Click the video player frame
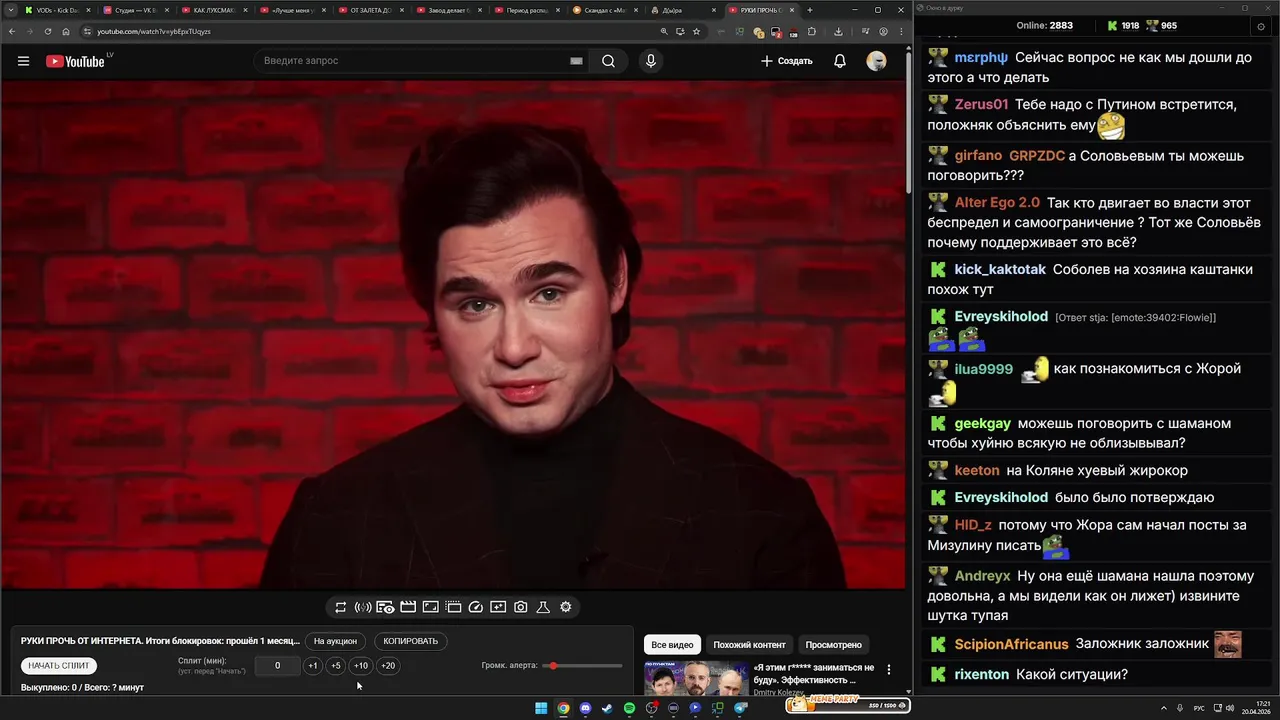Screen dimensions: 1280x720 click(x=453, y=335)
